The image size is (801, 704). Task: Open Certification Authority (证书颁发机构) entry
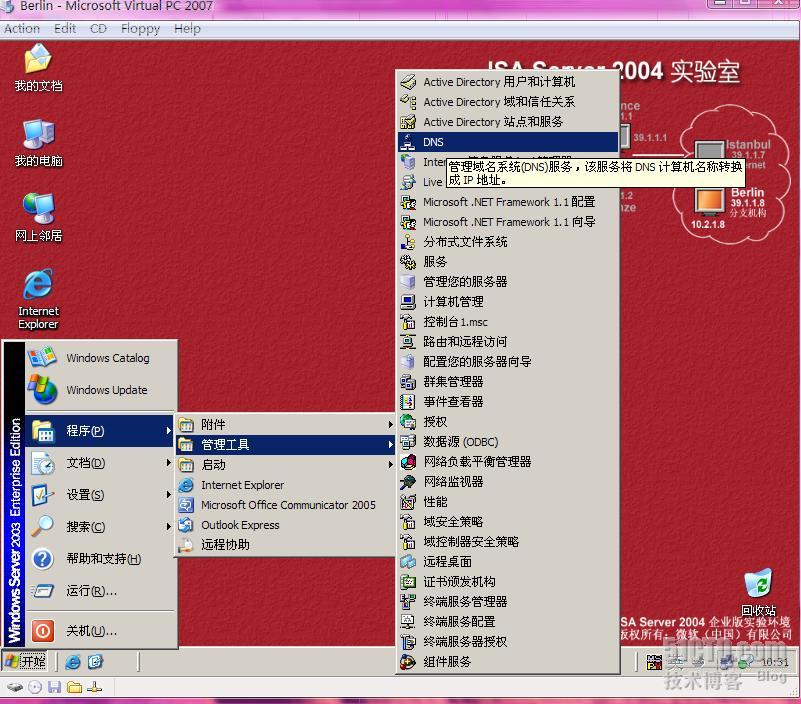[508, 581]
